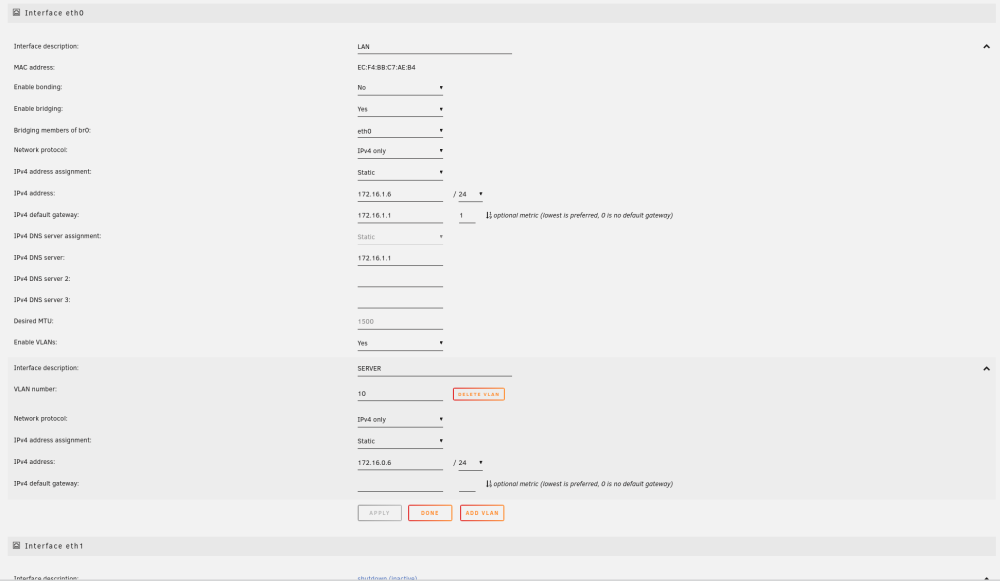Open IPv4 DNS server assignment dropdown
Image resolution: width=1000 pixels, height=581 pixels.
pyautogui.click(x=400, y=237)
